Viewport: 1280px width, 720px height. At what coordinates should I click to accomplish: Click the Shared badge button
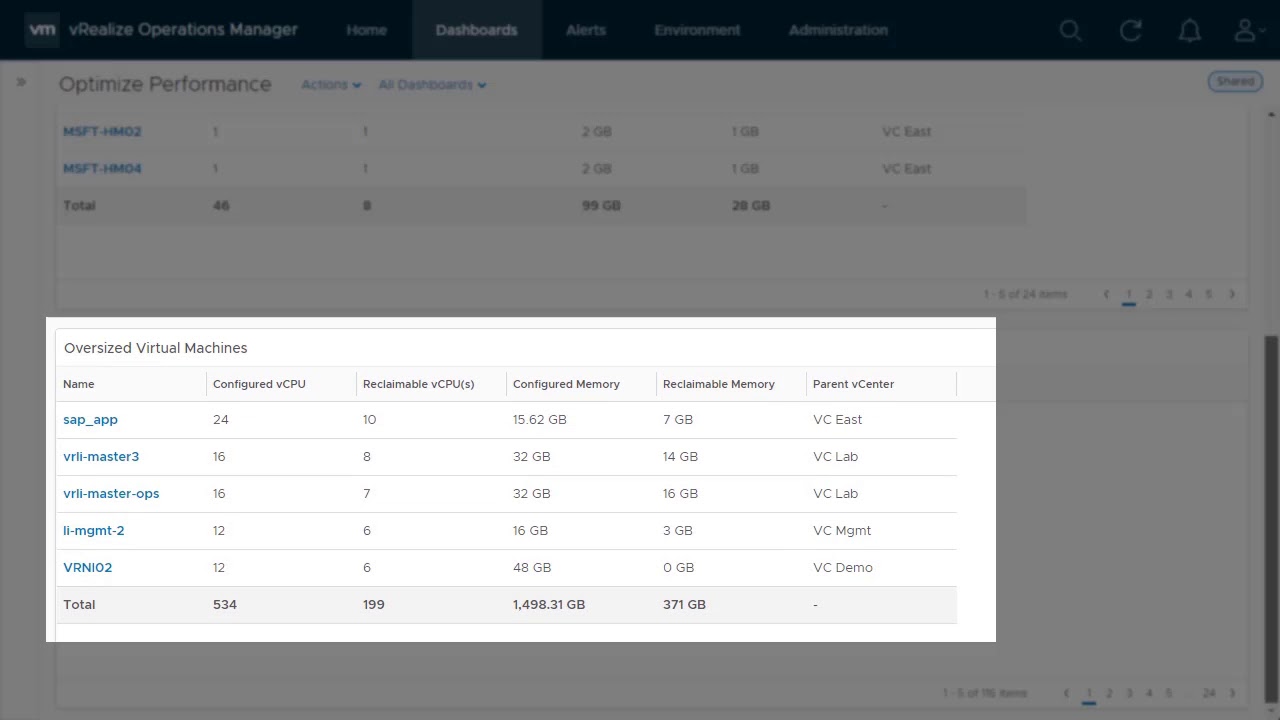[x=1235, y=82]
